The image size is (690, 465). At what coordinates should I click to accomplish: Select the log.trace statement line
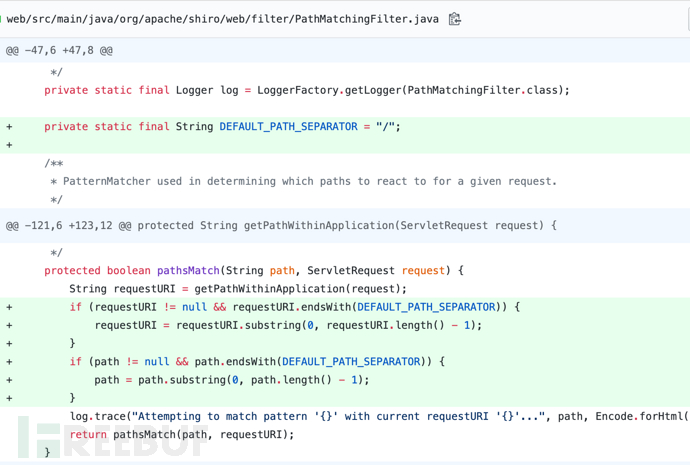pyautogui.click(x=370, y=416)
